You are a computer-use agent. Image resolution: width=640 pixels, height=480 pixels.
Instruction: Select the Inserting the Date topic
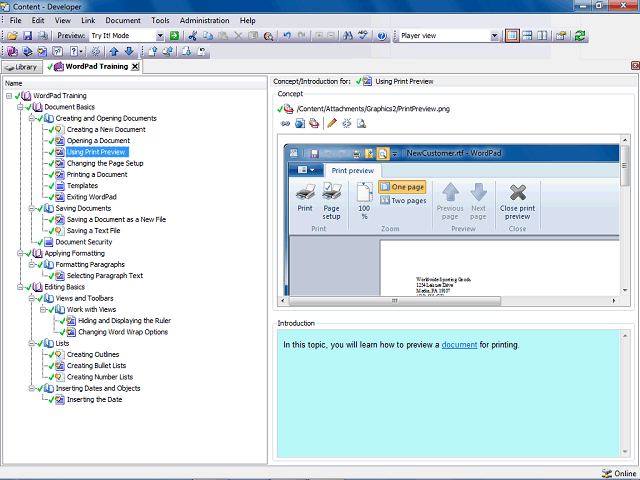tap(94, 400)
